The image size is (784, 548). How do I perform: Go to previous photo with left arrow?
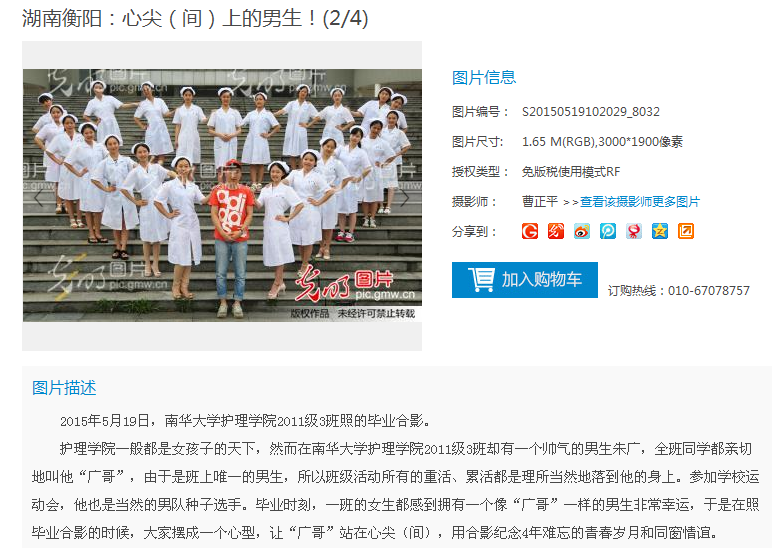pyautogui.click(x=39, y=198)
